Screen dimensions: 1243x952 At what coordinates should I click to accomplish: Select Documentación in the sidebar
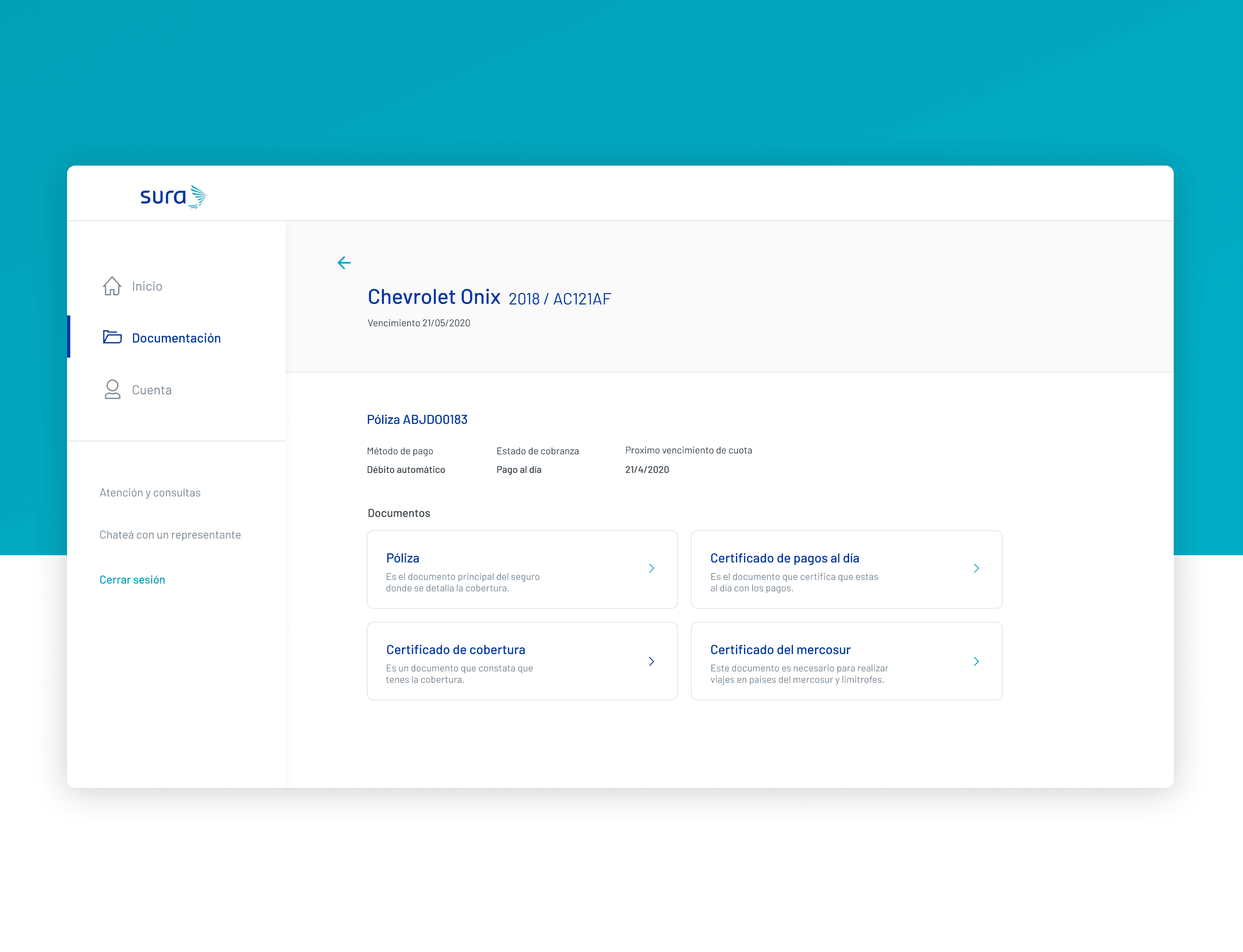pos(177,338)
